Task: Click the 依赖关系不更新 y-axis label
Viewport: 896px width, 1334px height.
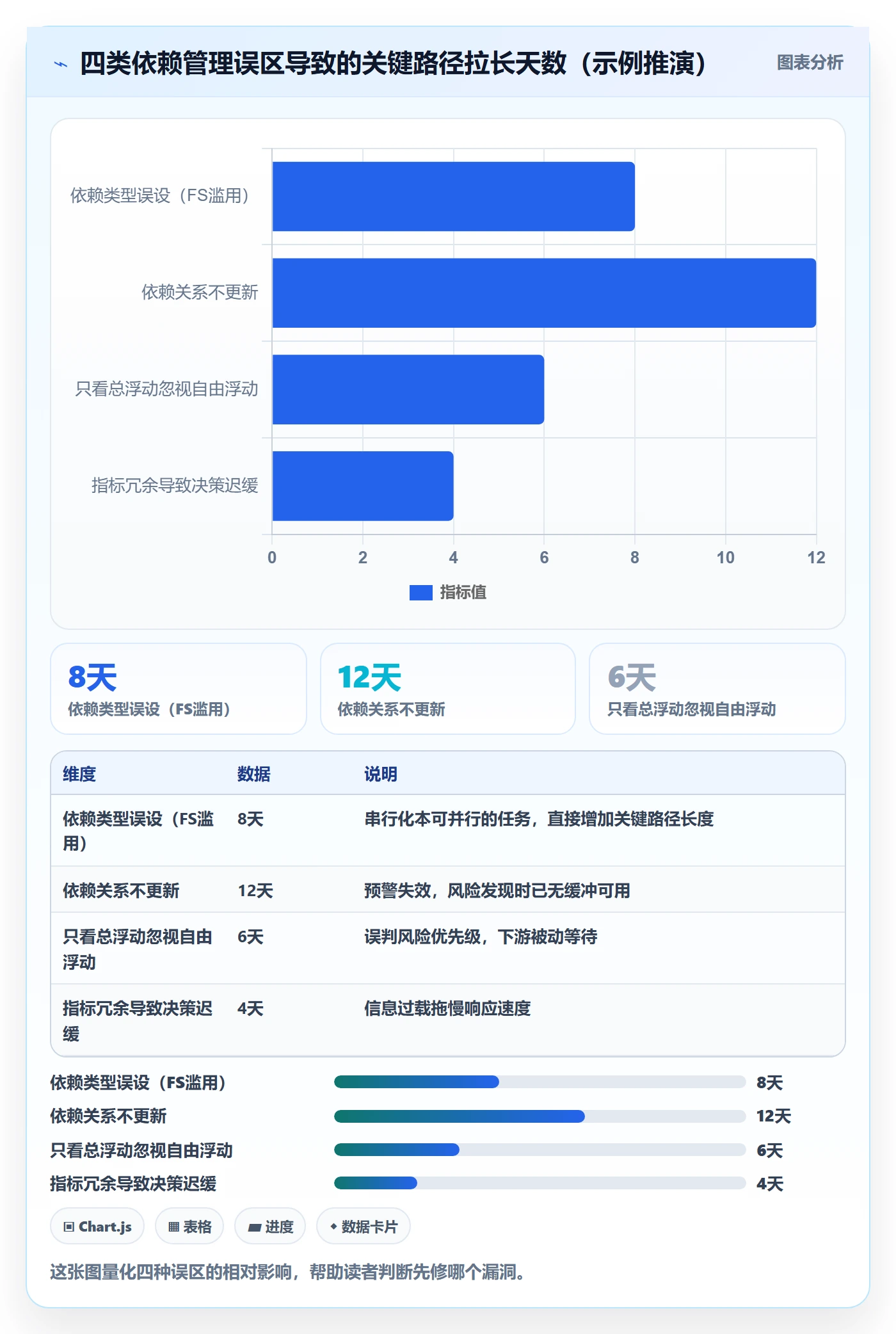Action: (x=200, y=293)
